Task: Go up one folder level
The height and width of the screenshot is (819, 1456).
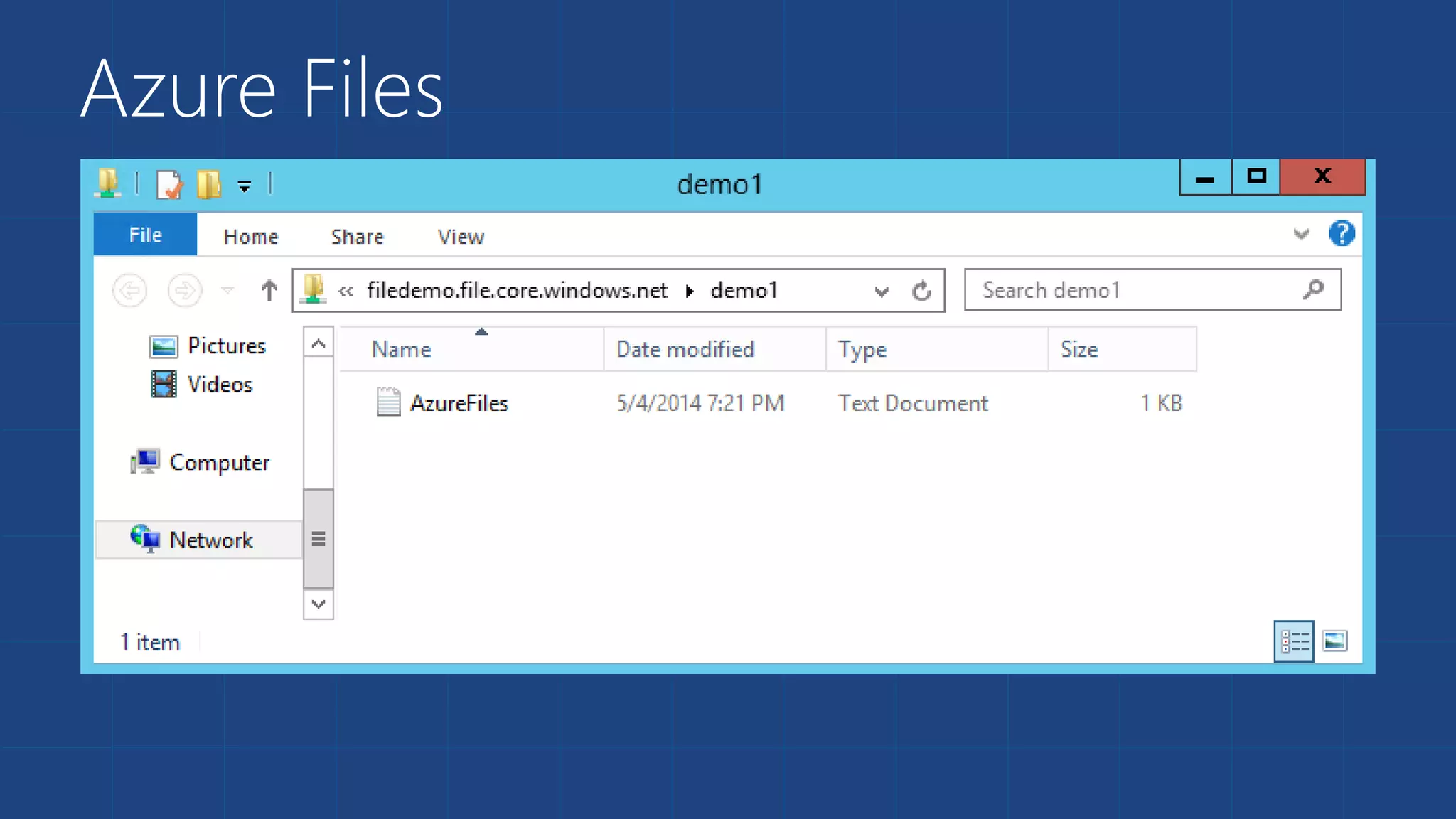Action: pyautogui.click(x=269, y=290)
